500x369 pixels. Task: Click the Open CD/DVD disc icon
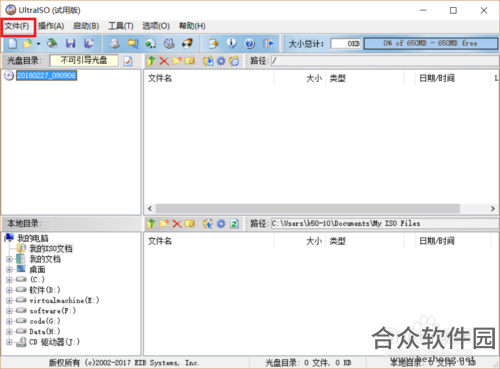point(52,43)
